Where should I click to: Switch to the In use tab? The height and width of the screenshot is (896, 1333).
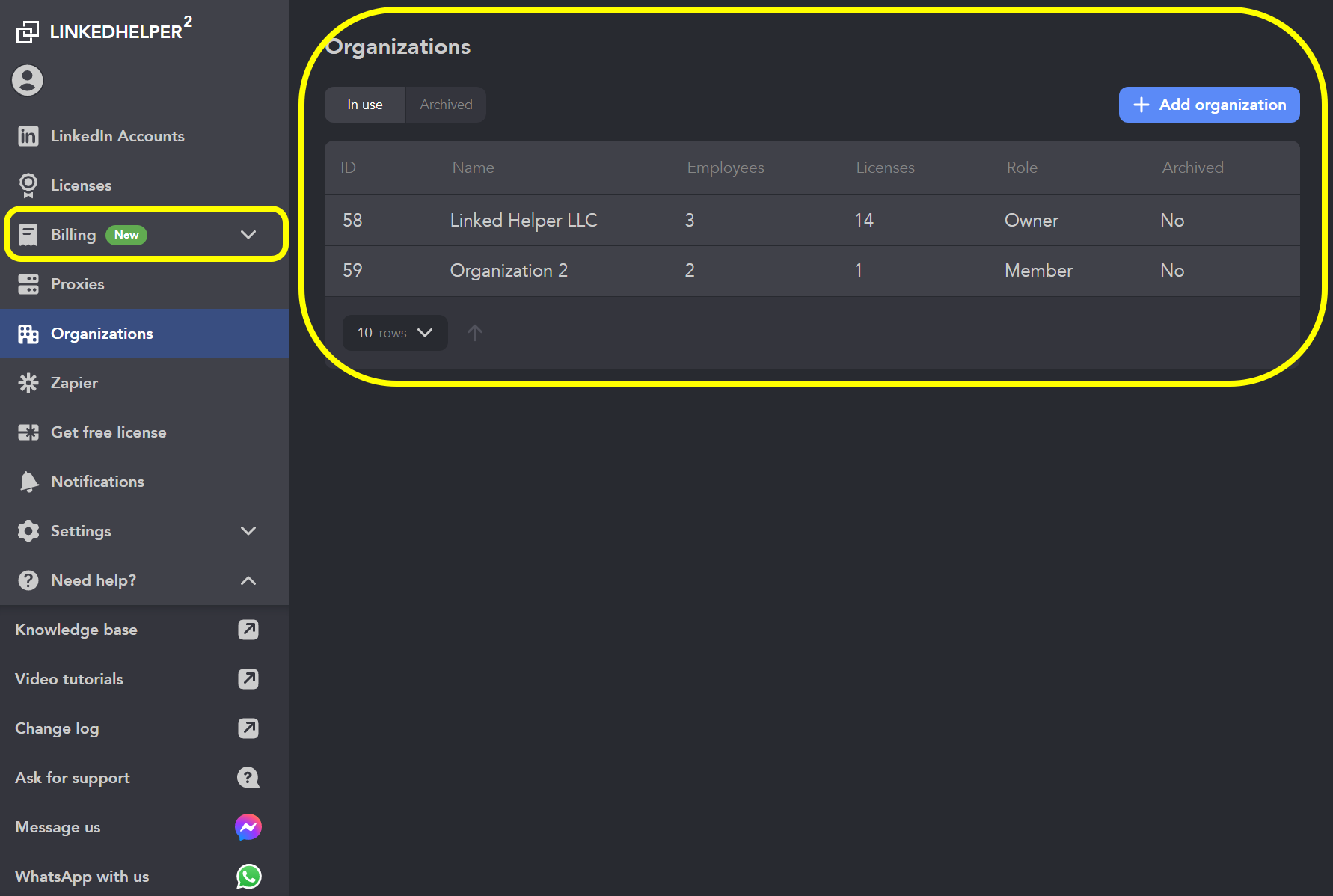365,105
